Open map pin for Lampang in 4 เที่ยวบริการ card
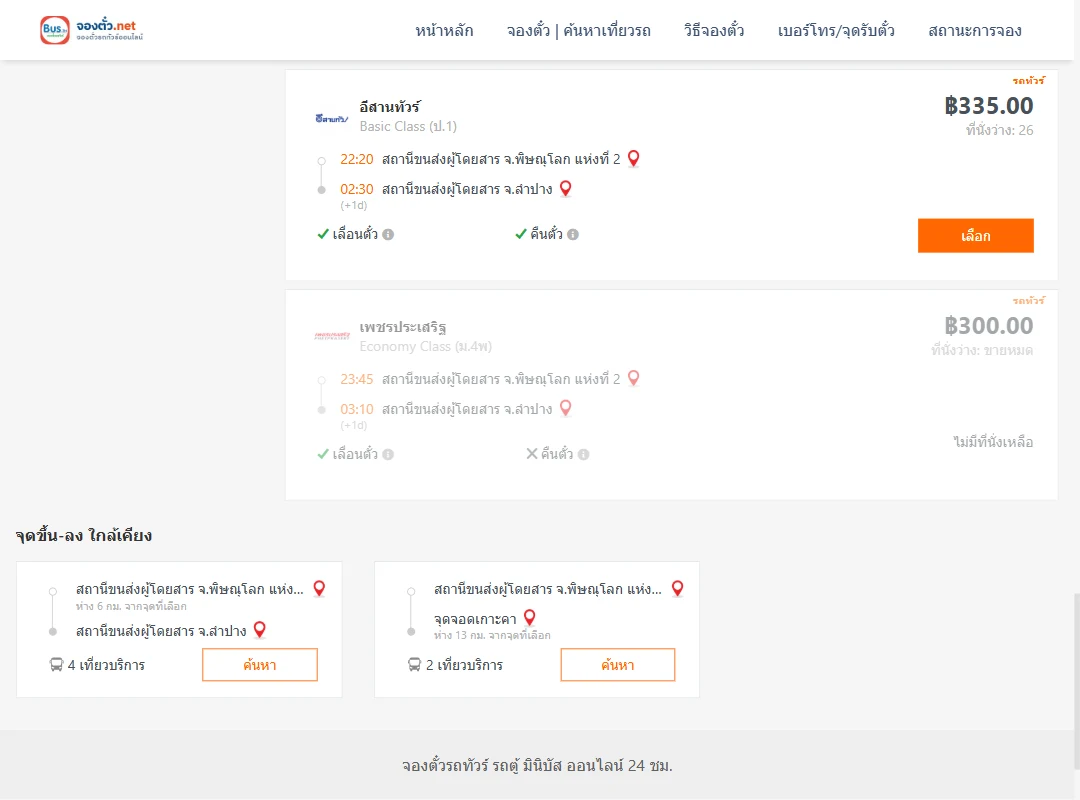 (260, 630)
